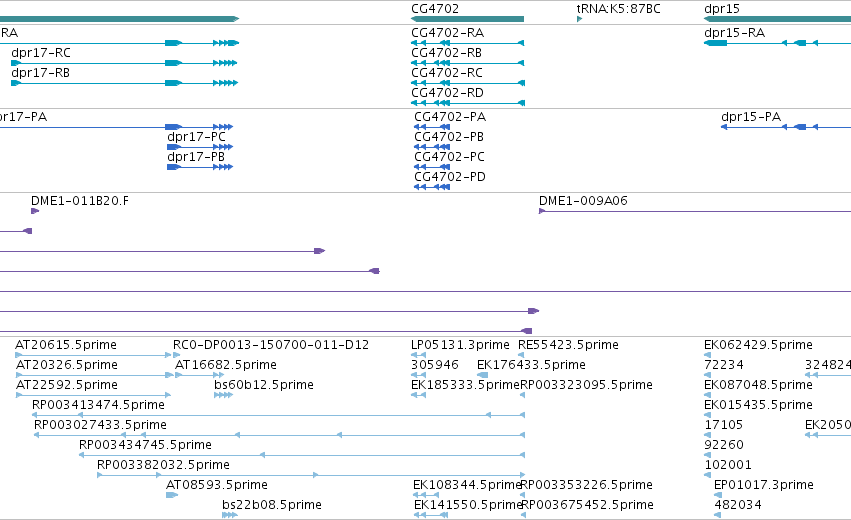
Task: Select feature 17105
Action: 723,425
